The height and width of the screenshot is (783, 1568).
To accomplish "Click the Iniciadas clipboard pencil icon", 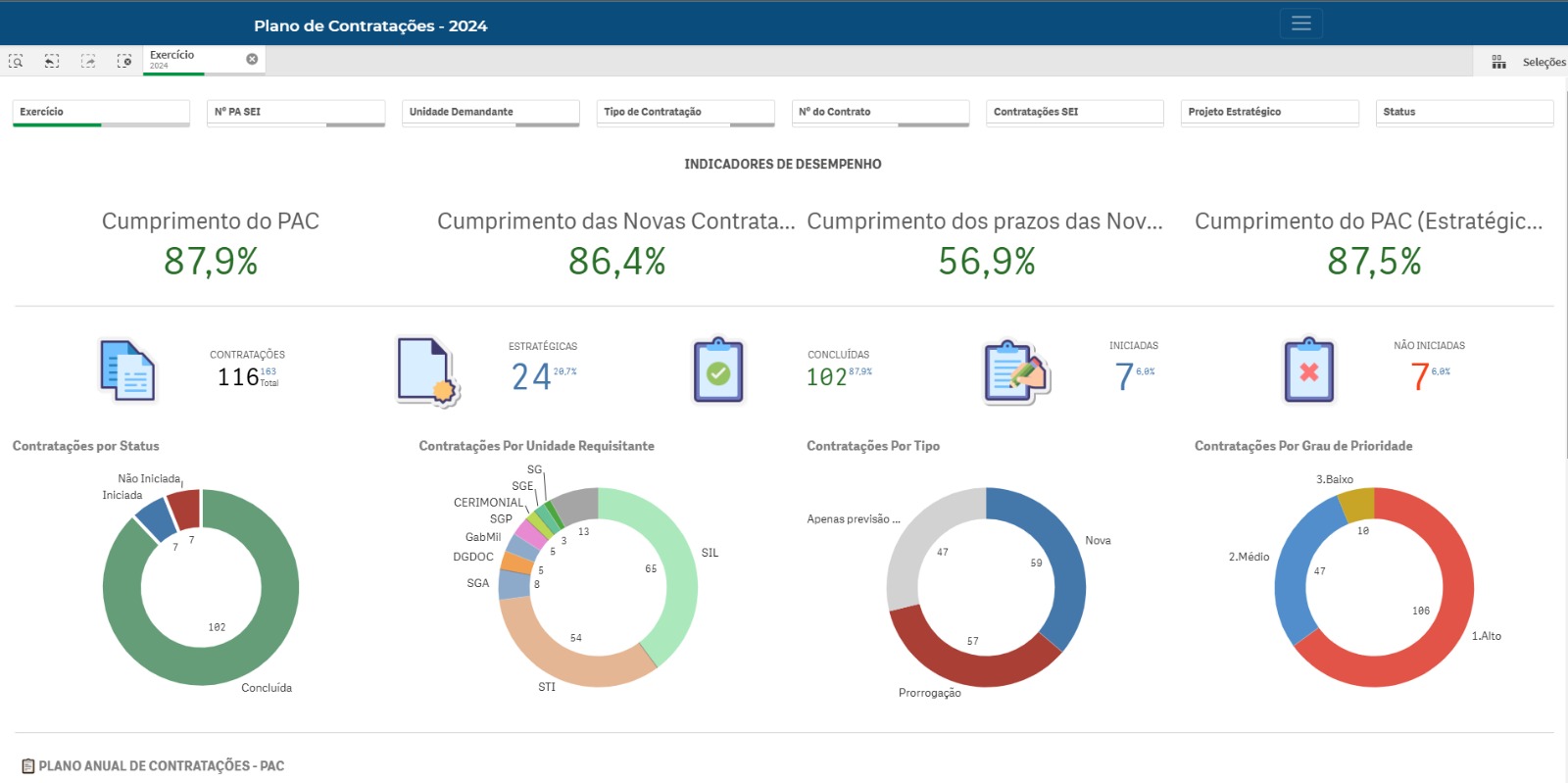I will [x=1016, y=371].
